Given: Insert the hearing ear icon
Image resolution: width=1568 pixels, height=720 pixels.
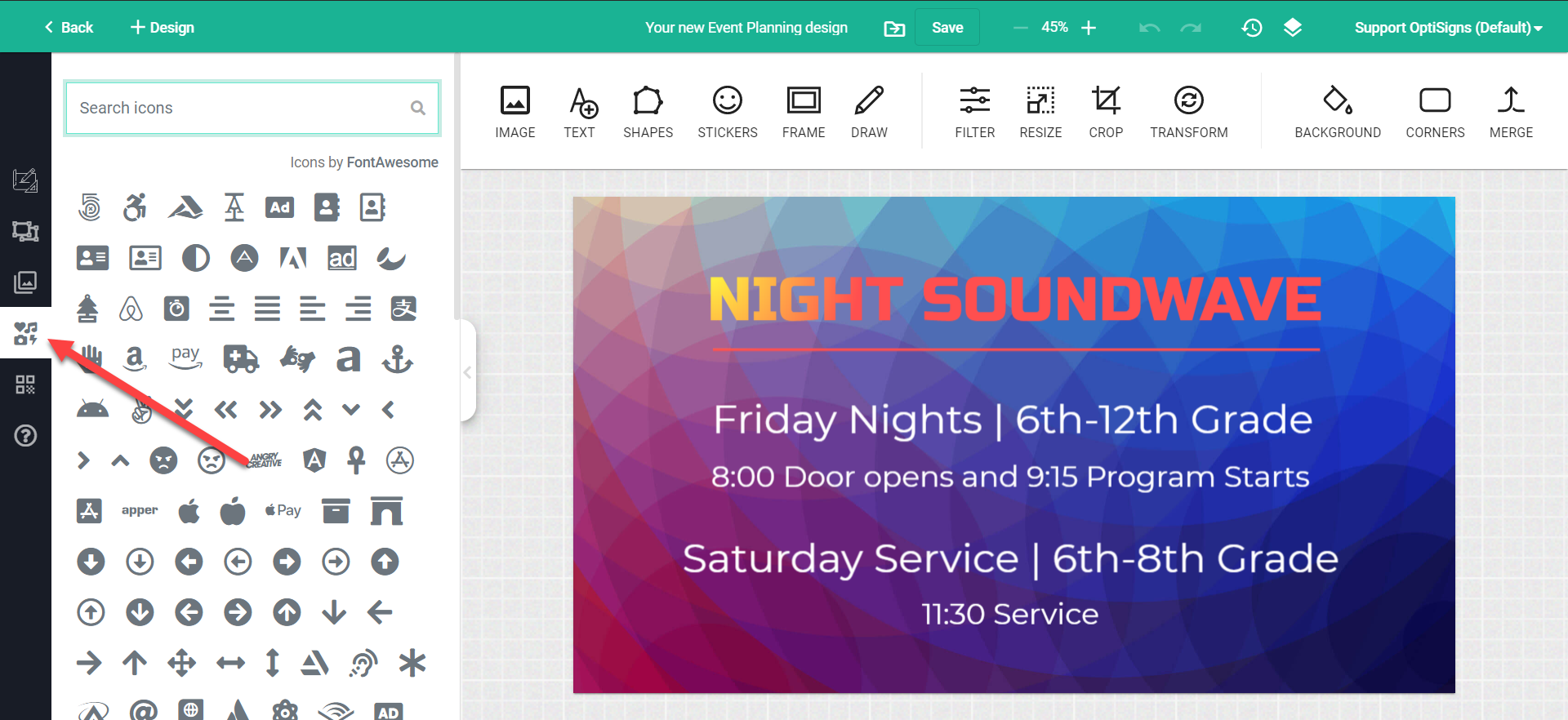Looking at the screenshot, I should pos(363,663).
